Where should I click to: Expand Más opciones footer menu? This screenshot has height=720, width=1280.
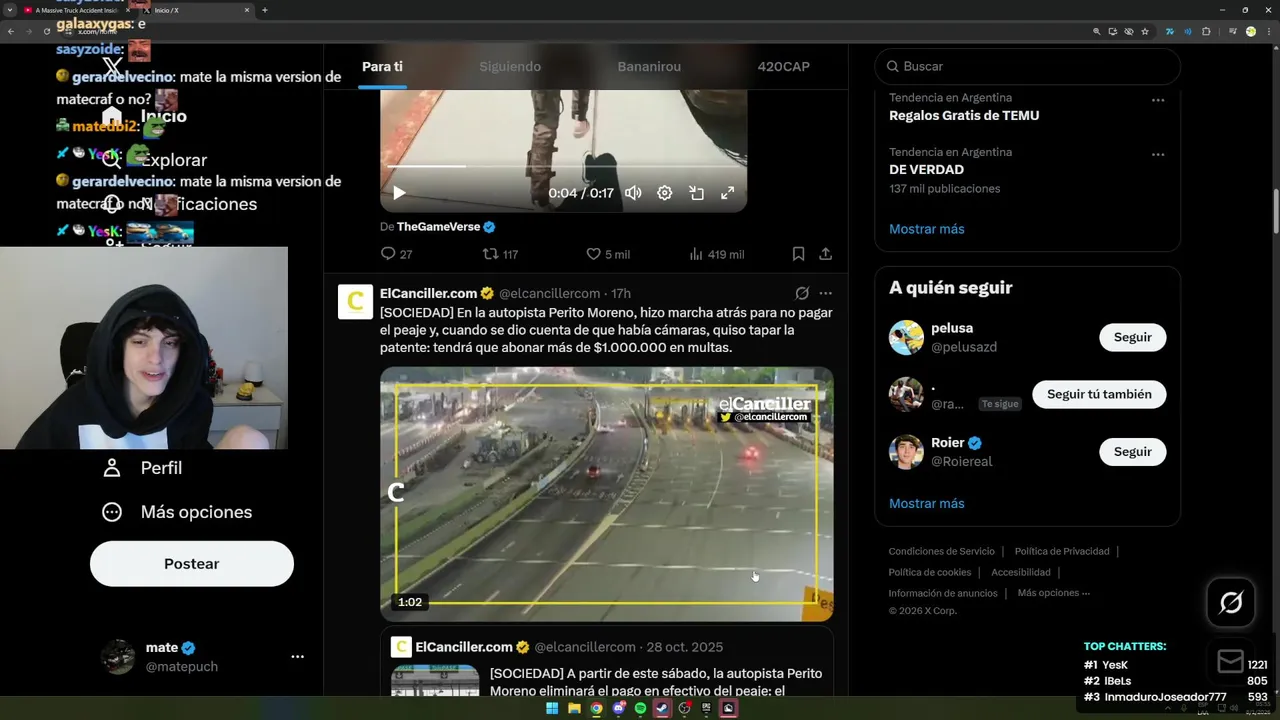1054,593
